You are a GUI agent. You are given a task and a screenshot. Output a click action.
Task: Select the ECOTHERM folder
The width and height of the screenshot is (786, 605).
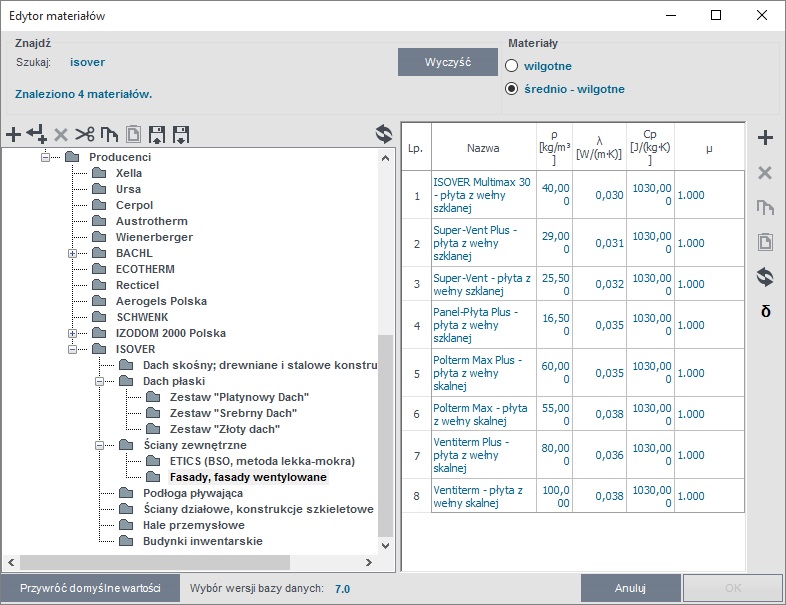pyautogui.click(x=145, y=269)
